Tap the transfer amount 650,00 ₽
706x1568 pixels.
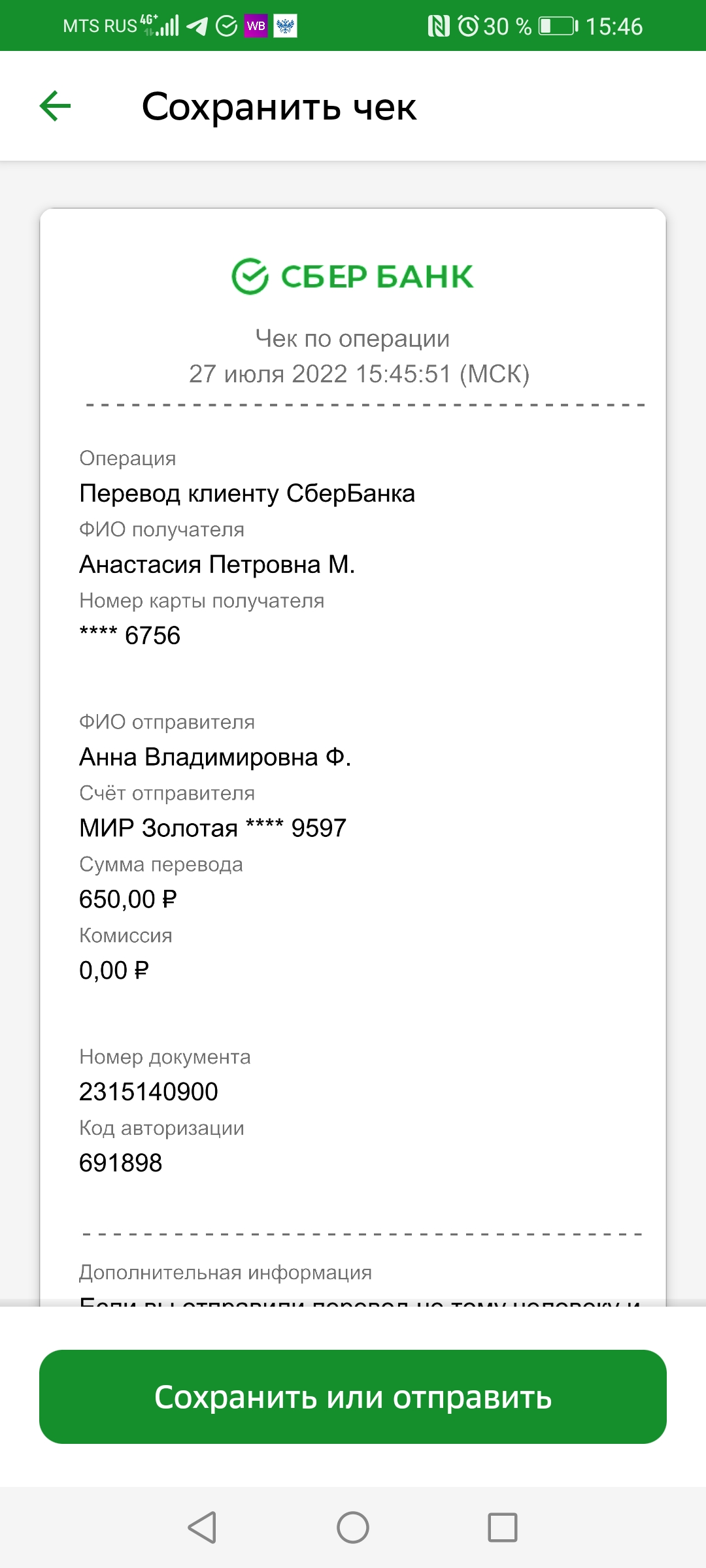coord(128,900)
